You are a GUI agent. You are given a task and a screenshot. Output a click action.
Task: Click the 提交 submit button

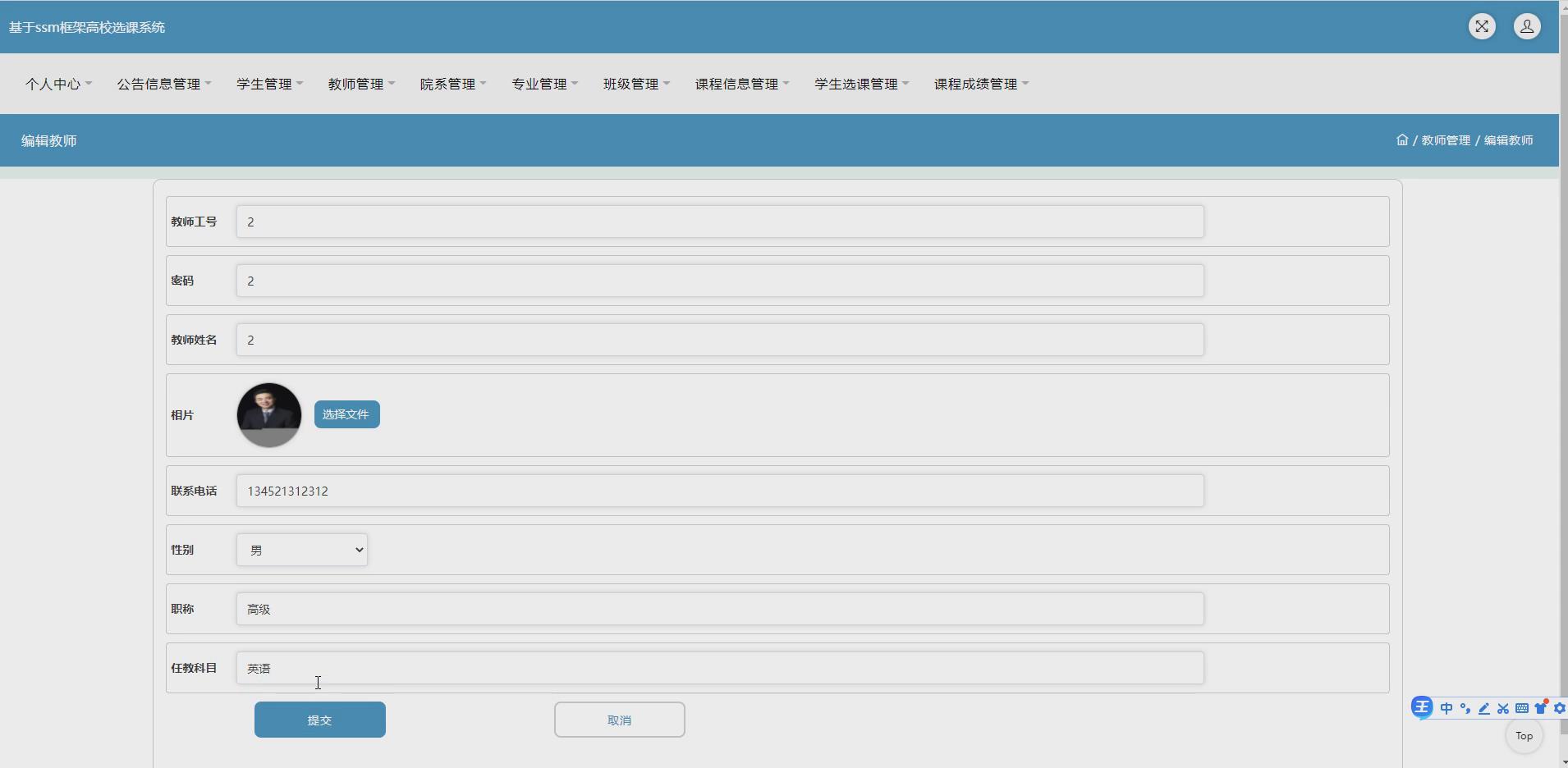click(320, 720)
